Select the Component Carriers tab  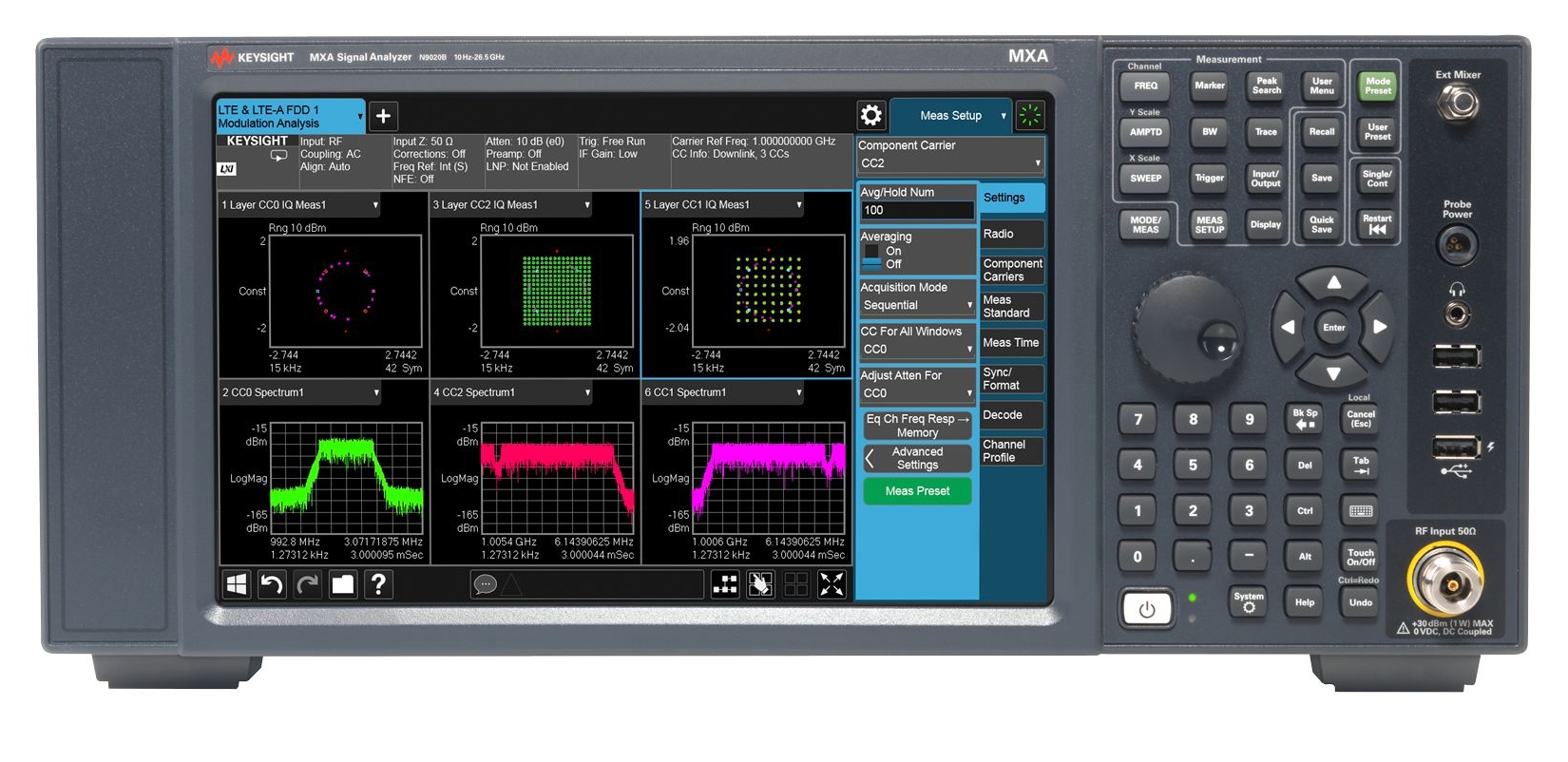pos(1012,270)
